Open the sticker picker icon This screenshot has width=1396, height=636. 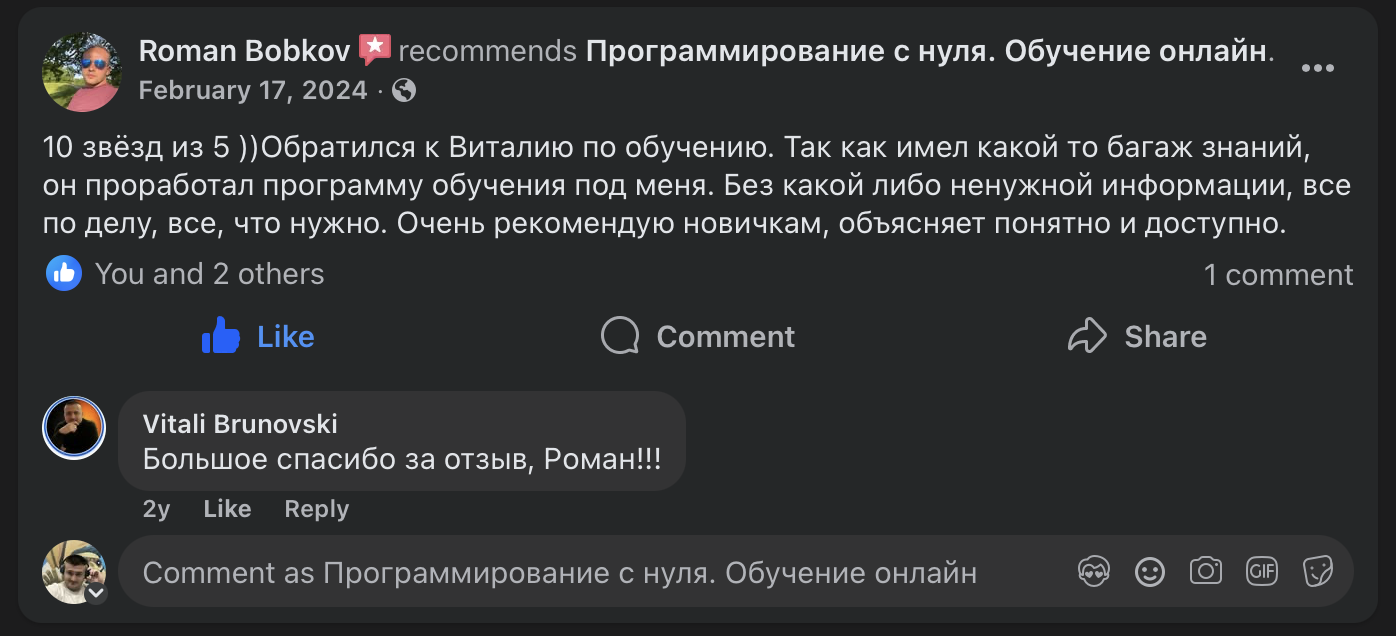[1317, 571]
